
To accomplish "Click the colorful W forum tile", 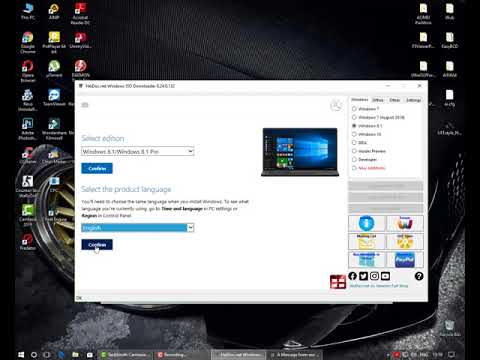I will coord(405,223).
